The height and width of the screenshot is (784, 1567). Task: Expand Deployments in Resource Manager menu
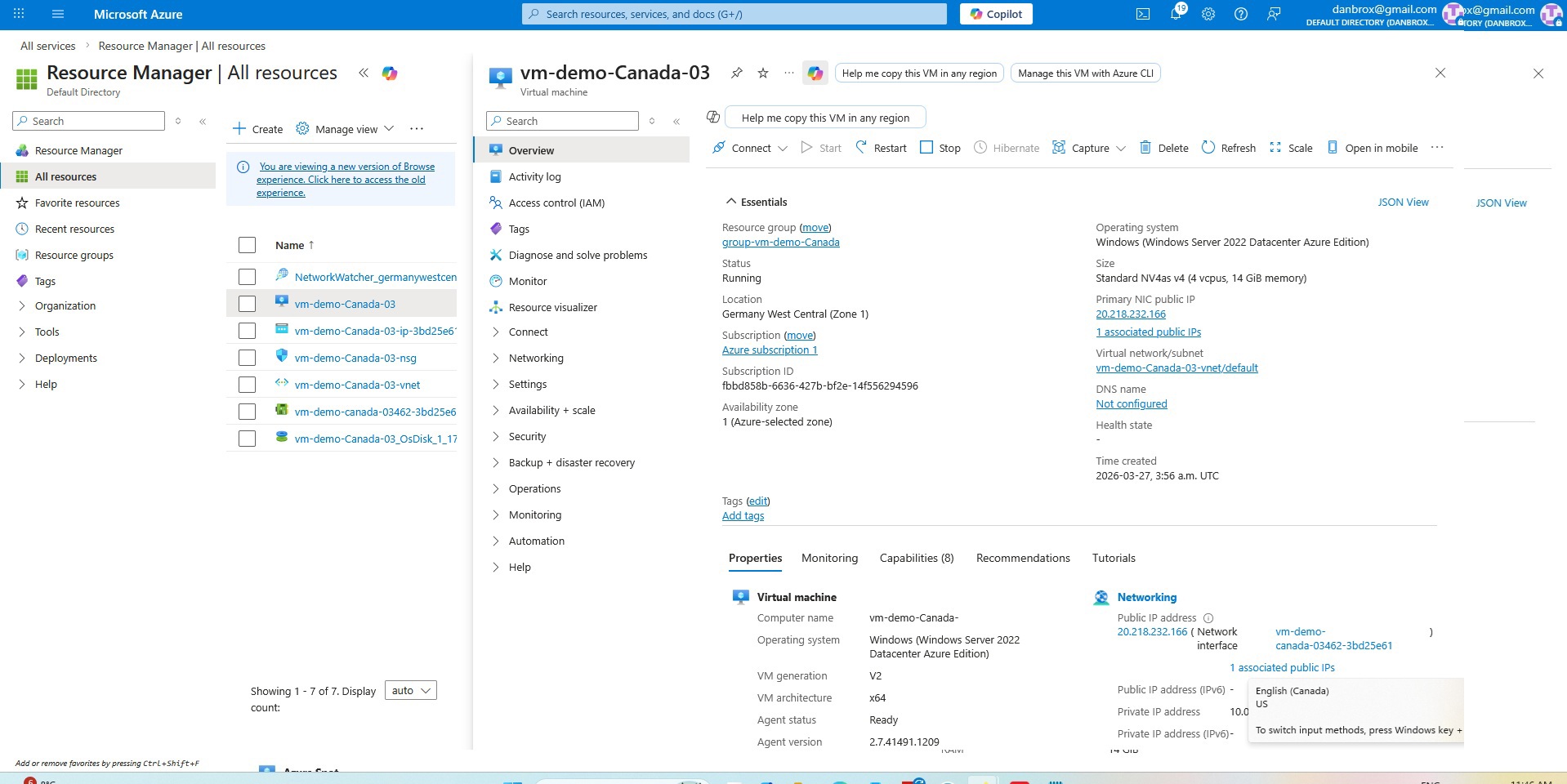point(66,358)
